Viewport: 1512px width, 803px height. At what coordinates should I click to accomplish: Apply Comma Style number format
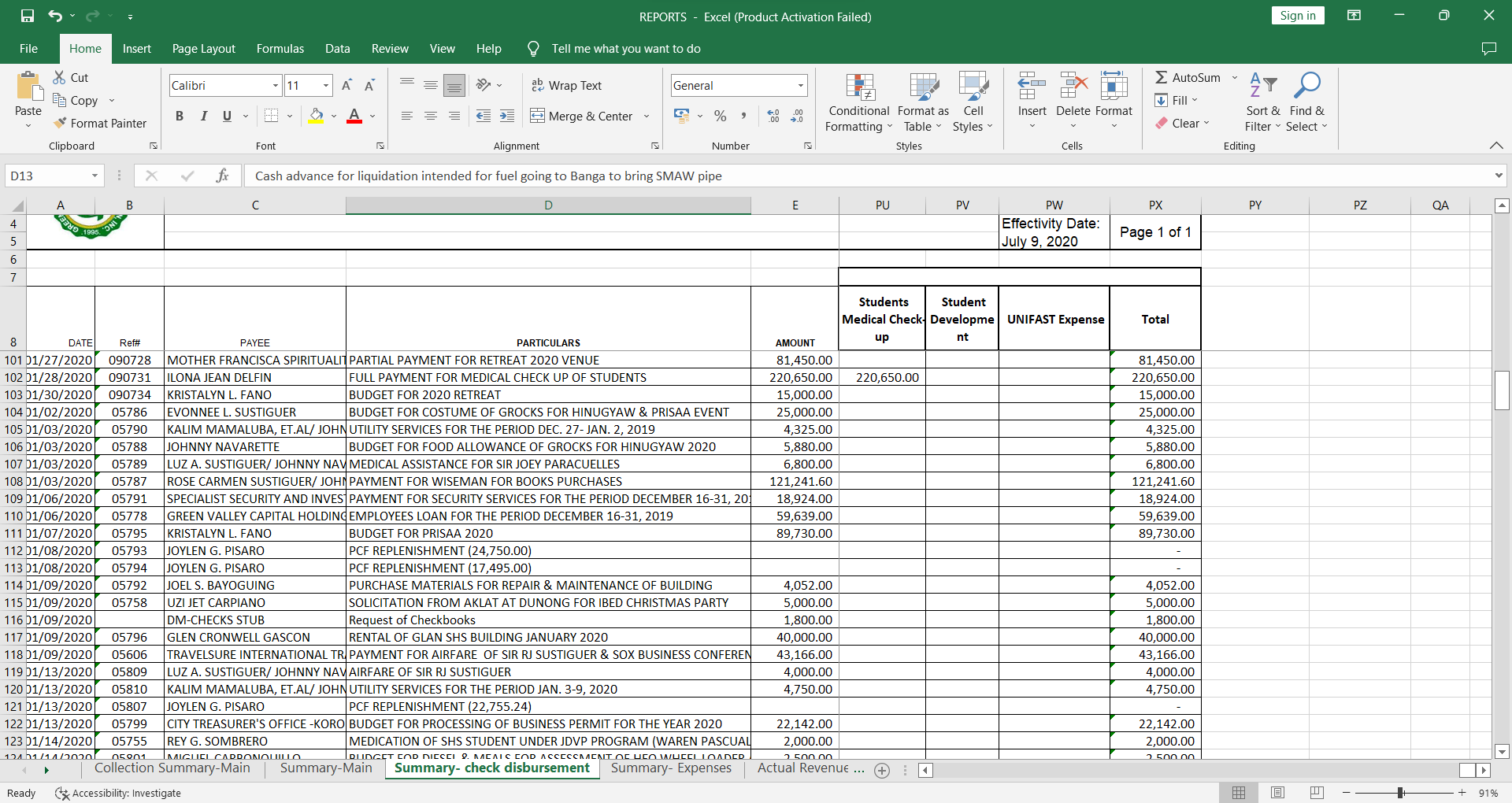point(743,116)
